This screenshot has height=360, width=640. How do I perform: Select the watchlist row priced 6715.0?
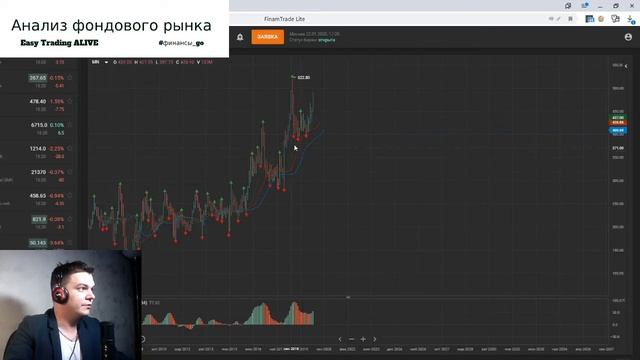tap(40, 129)
